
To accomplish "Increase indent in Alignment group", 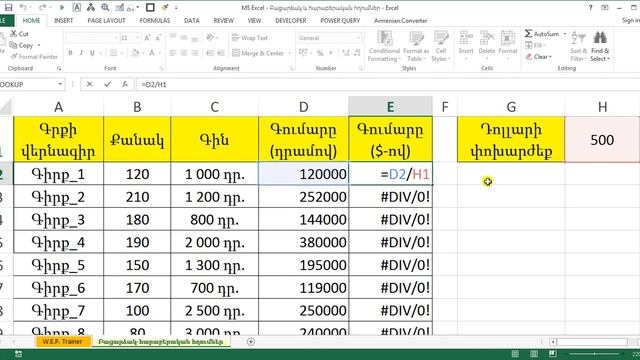I will pos(221,53).
